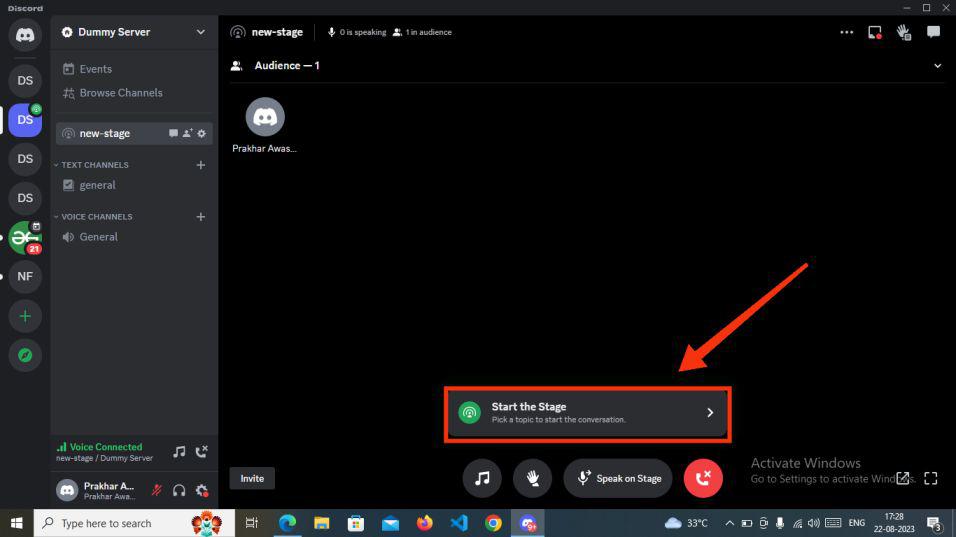Raise hand round button at bottom
Image resolution: width=956 pixels, height=537 pixels.
[x=532, y=478]
